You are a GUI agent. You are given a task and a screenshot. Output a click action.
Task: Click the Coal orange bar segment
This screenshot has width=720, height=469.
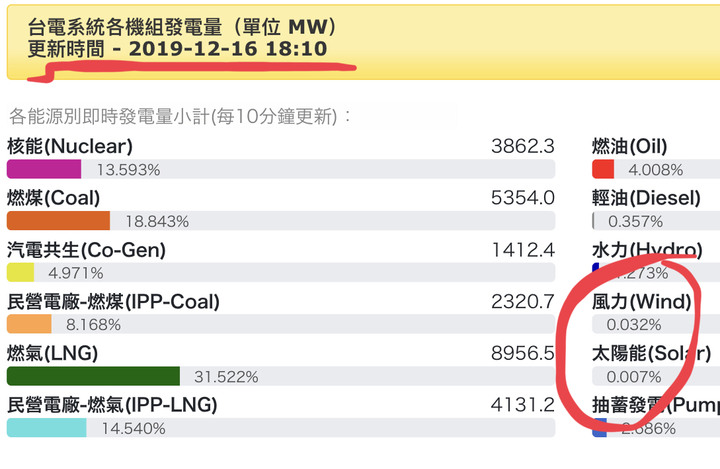pyautogui.click(x=58, y=220)
